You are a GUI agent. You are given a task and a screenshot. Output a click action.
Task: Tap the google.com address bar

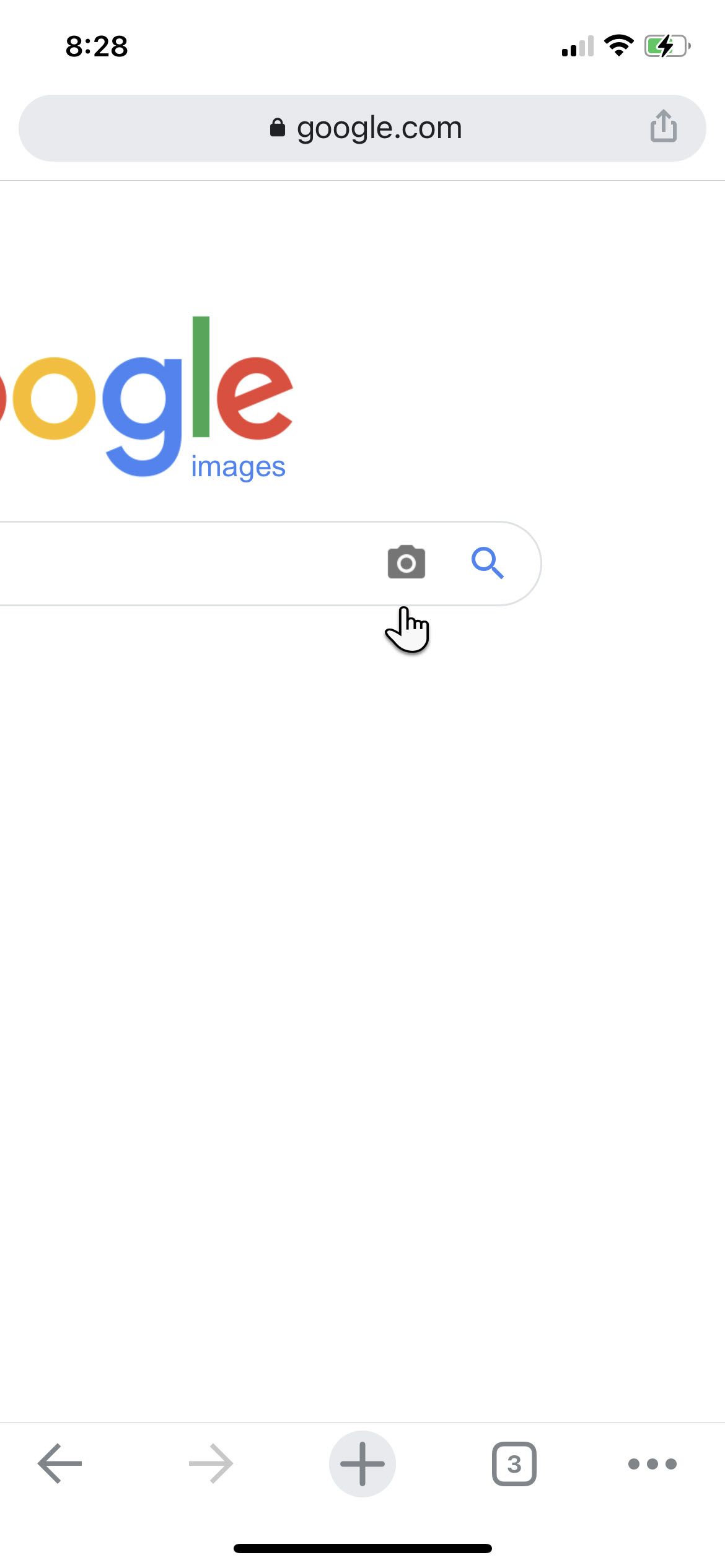click(x=378, y=127)
